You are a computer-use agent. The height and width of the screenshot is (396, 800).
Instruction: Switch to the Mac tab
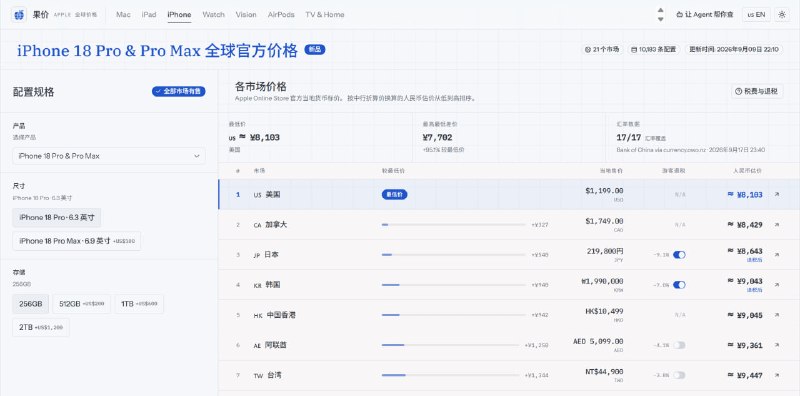pos(123,15)
